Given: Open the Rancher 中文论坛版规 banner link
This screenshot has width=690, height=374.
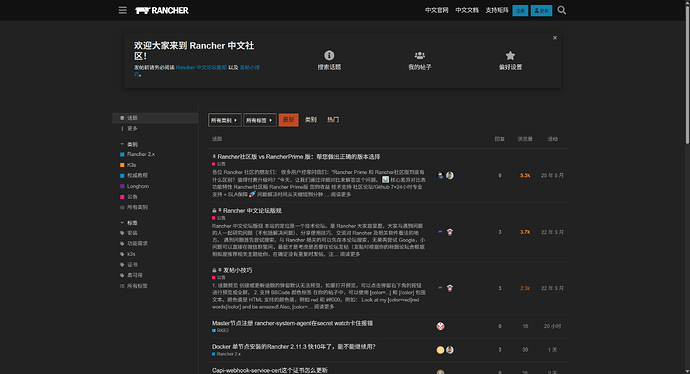Looking at the screenshot, I should tap(201, 67).
